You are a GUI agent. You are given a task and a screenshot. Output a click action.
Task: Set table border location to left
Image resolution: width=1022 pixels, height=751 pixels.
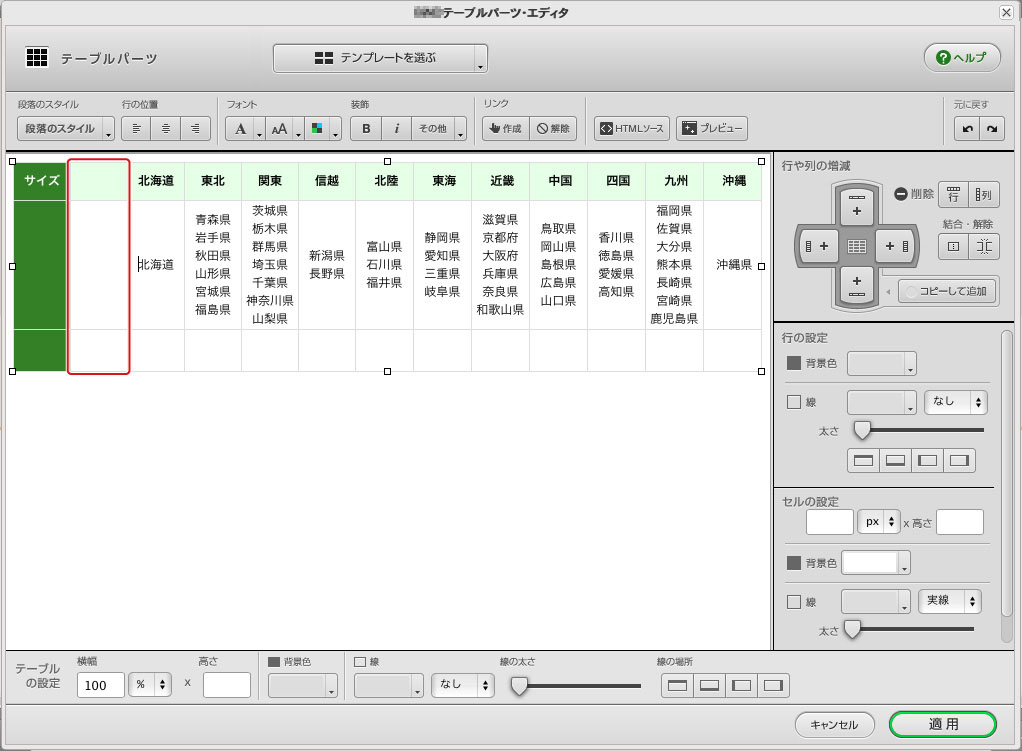click(741, 685)
